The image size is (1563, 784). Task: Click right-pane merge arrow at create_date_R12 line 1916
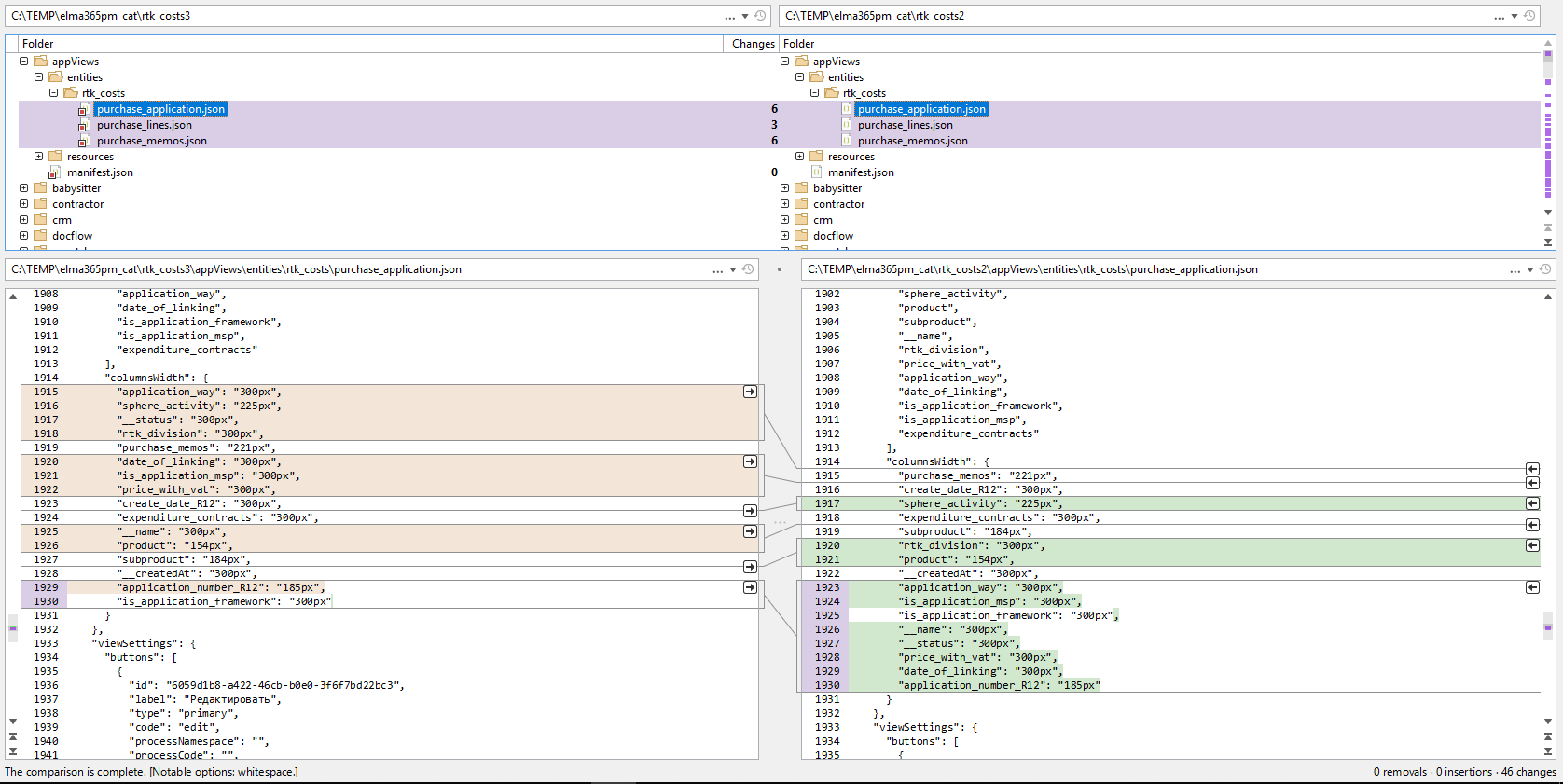coord(1532,483)
